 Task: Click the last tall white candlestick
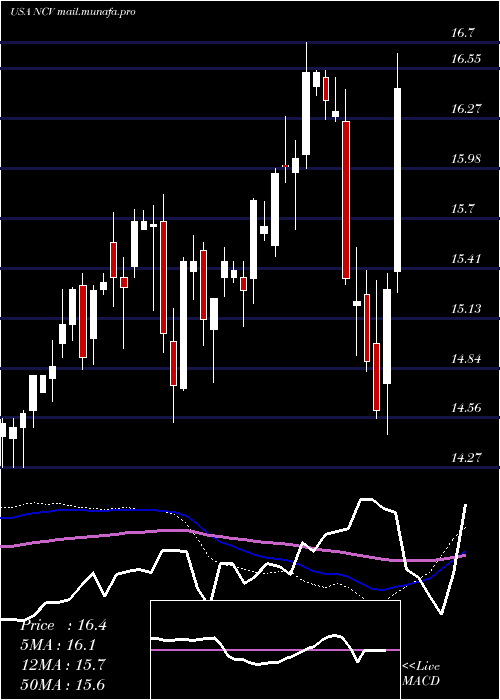[397, 180]
